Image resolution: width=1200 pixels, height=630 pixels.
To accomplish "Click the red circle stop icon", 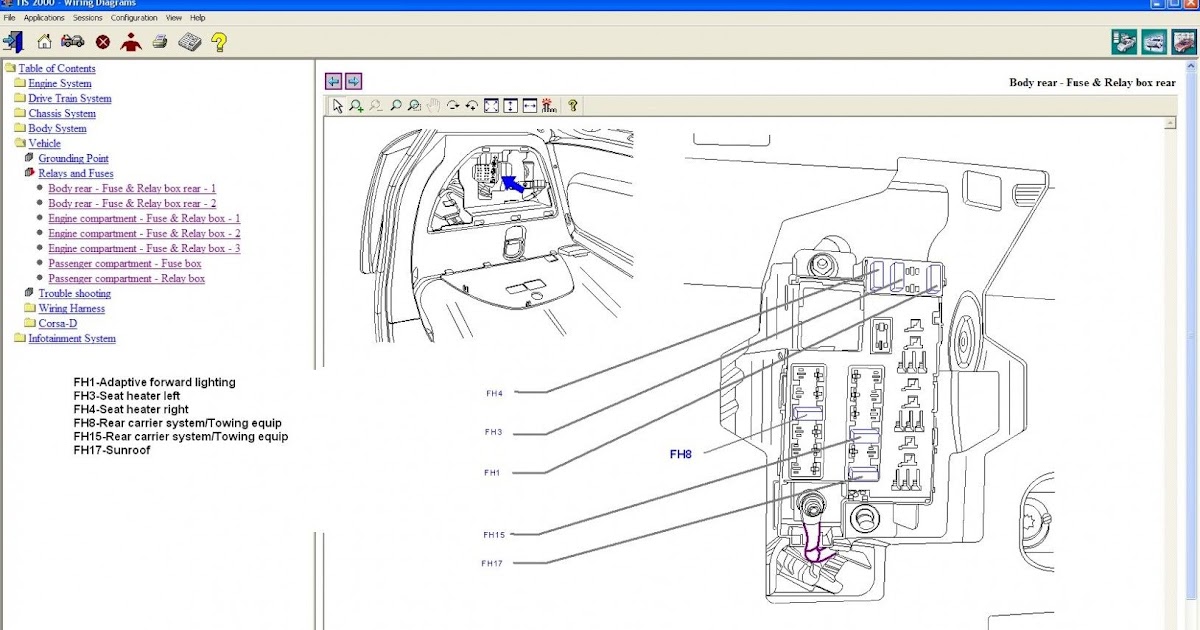I will click(102, 42).
